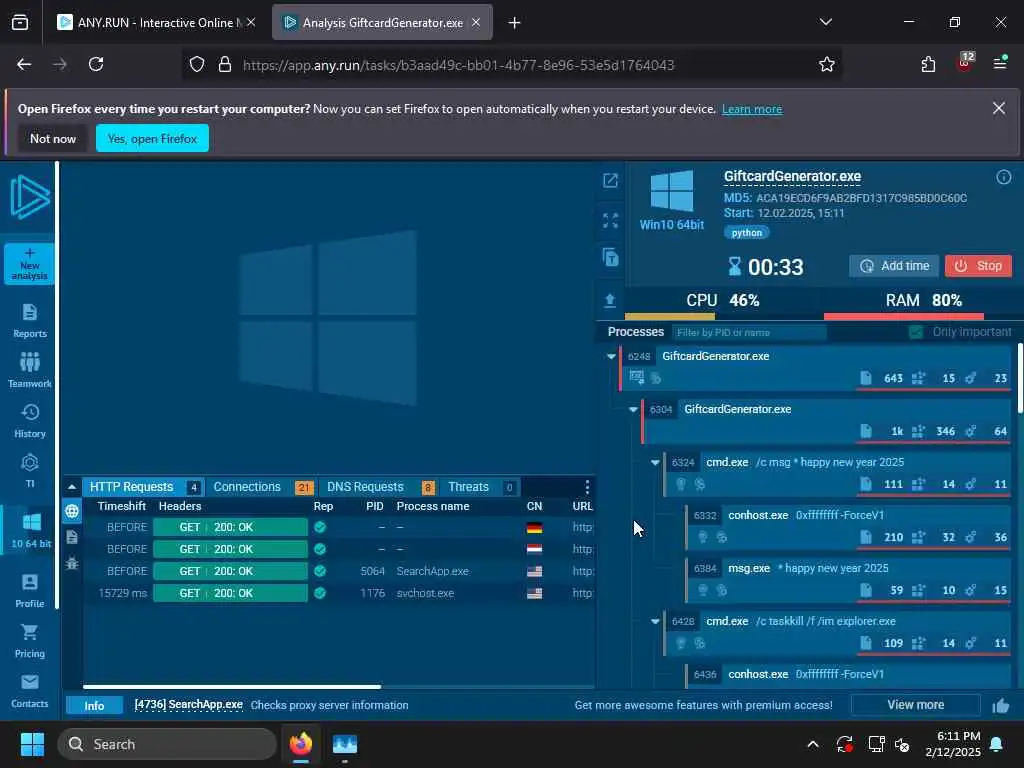Click the thumbs up feedback icon
Viewport: 1024px width, 768px height.
[1000, 705]
